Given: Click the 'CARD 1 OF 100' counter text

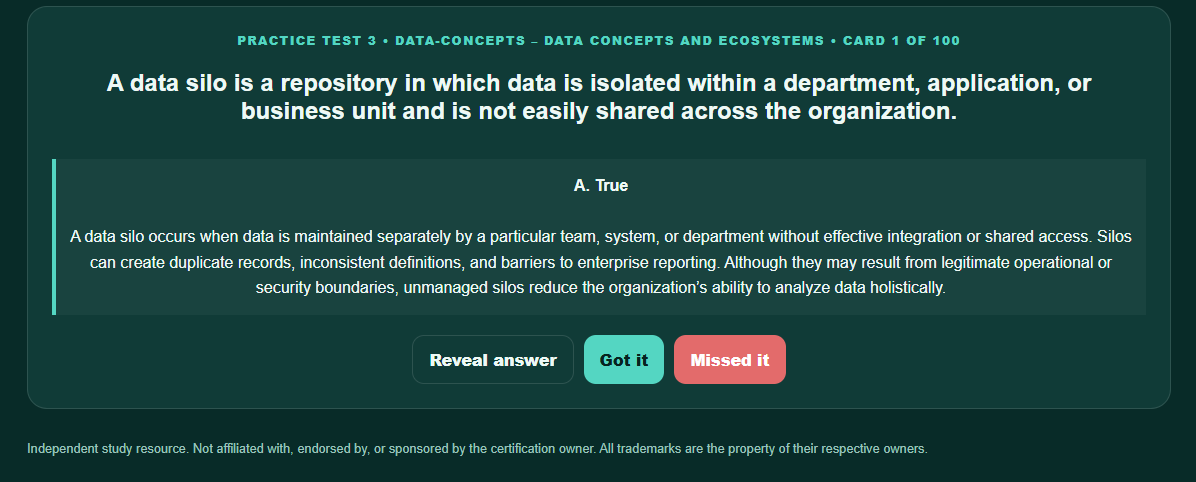Looking at the screenshot, I should tap(902, 40).
